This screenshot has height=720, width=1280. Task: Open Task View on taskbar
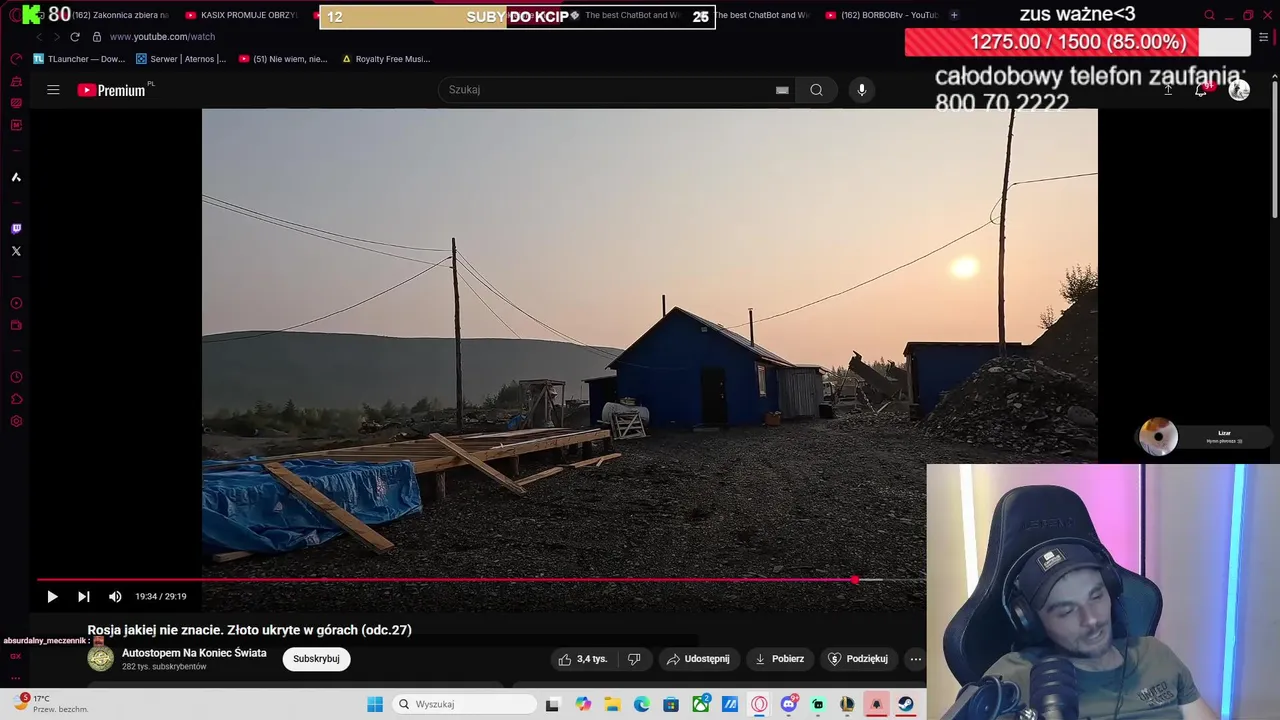pyautogui.click(x=552, y=704)
